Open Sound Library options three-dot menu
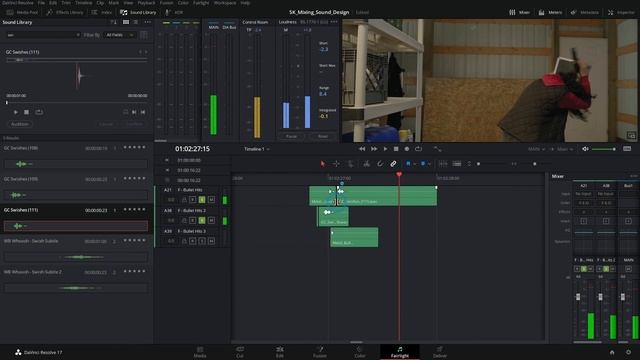640x360 pixels. [148, 22]
